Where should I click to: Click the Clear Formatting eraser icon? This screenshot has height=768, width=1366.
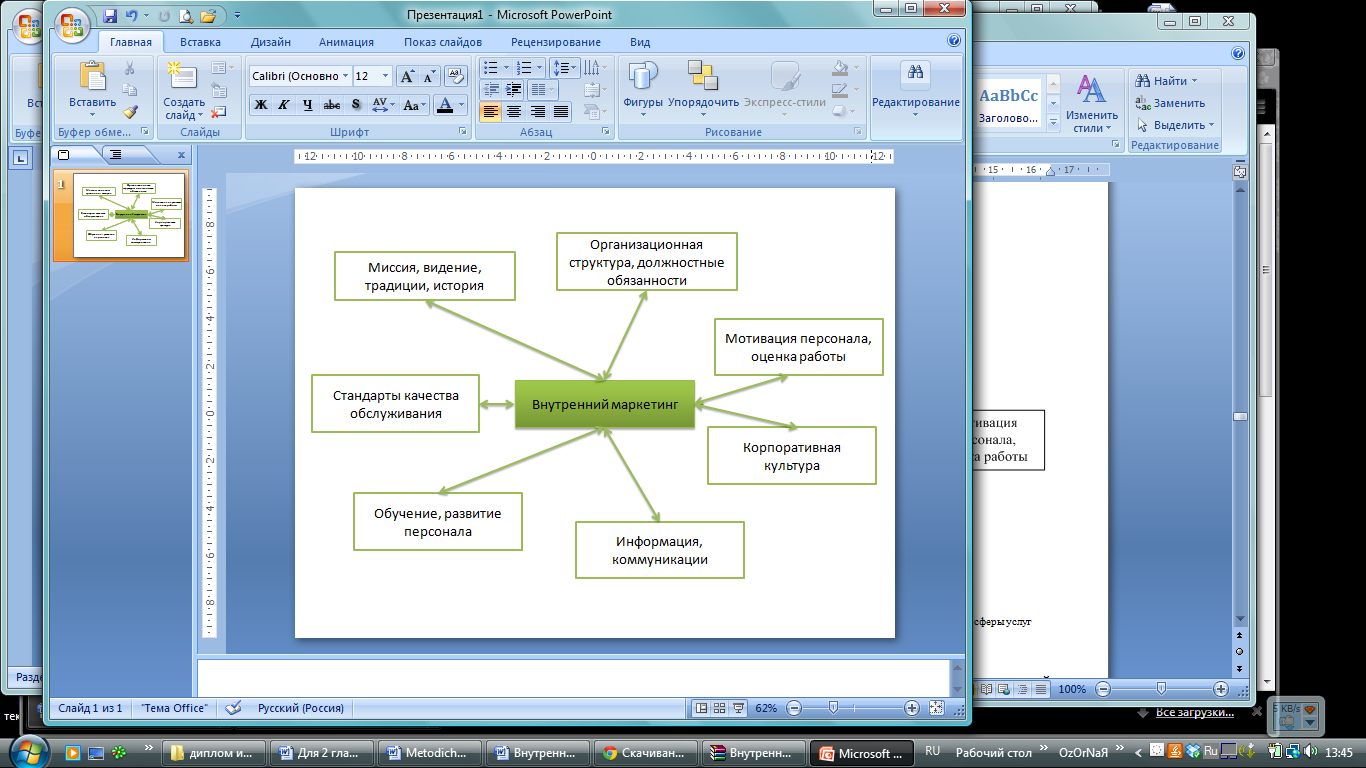[x=456, y=76]
